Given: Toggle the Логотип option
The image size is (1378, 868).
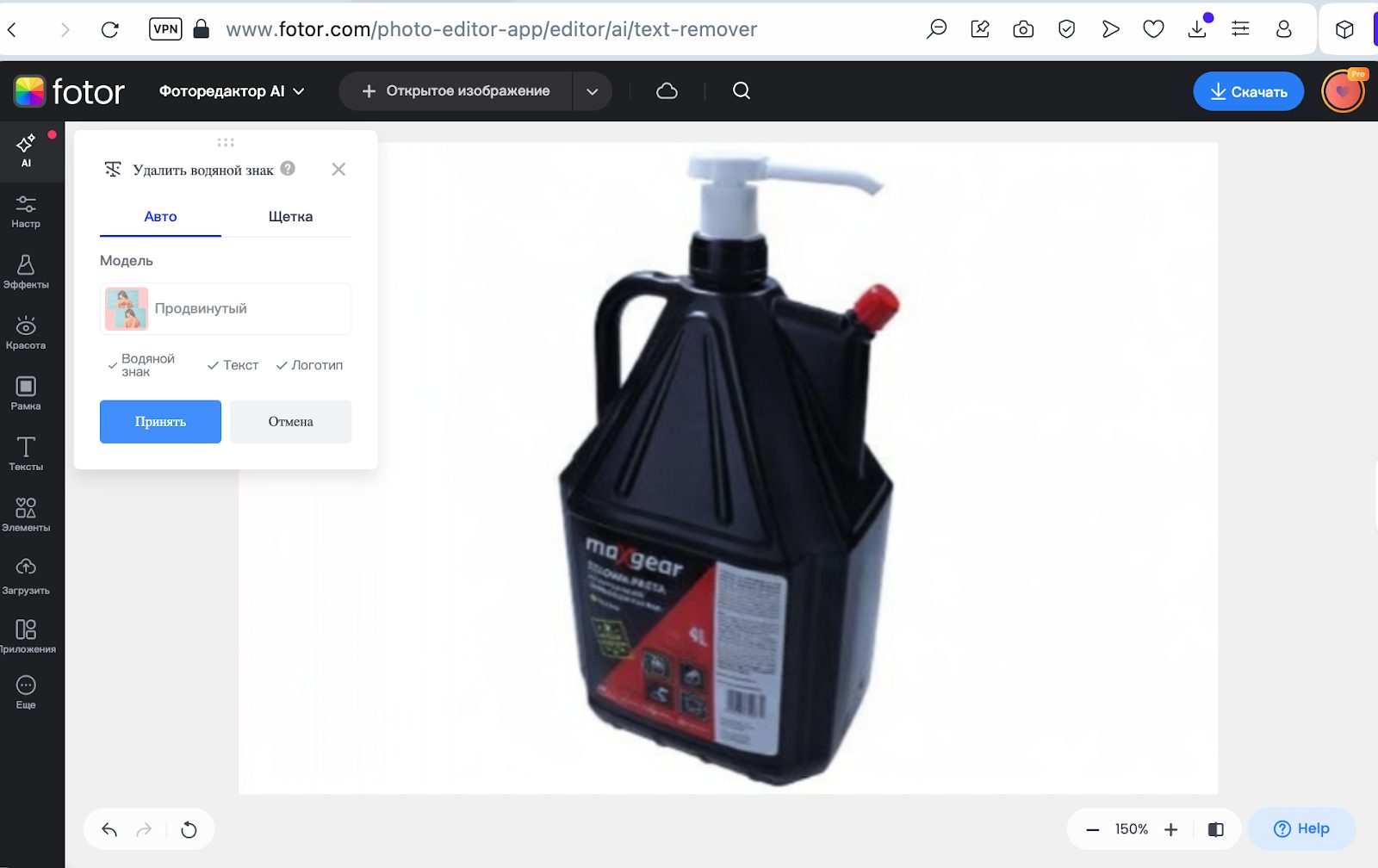Looking at the screenshot, I should pos(309,365).
